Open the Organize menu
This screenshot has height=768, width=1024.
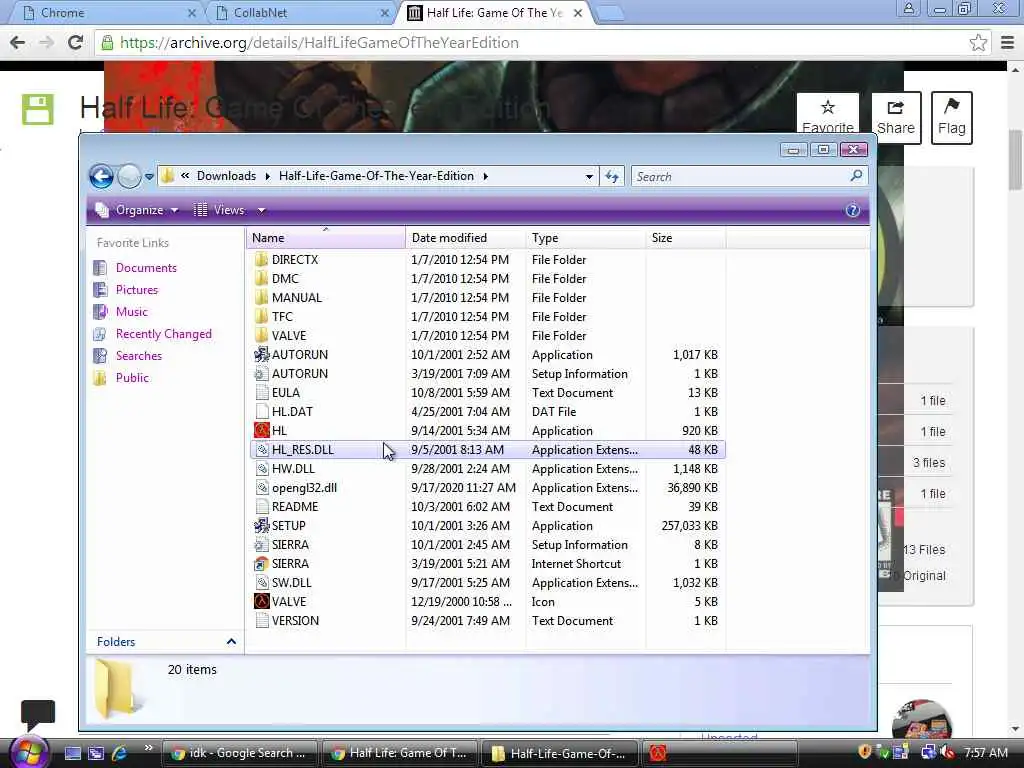[x=137, y=210]
